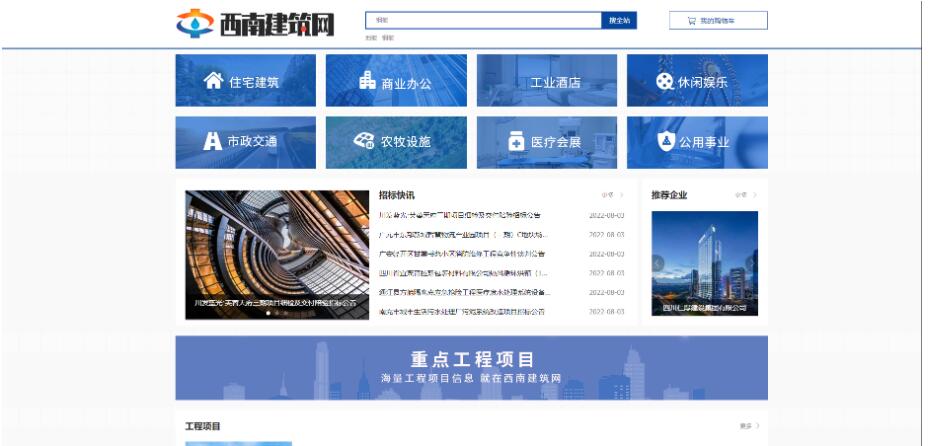Click the 重点工程项目 banner

tap(472, 368)
